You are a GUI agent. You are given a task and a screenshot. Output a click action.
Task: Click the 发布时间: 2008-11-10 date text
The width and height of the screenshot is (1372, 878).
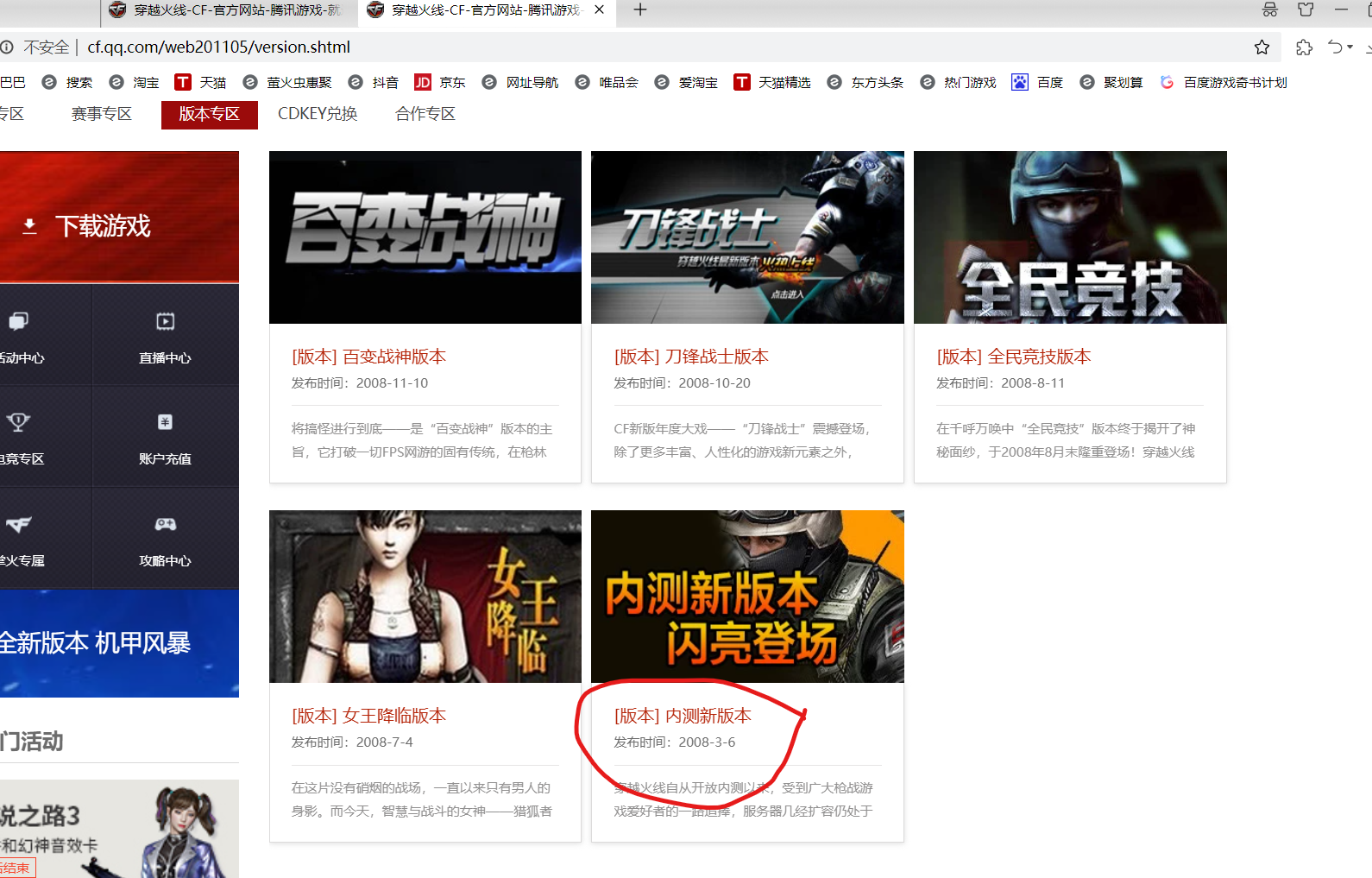click(360, 383)
